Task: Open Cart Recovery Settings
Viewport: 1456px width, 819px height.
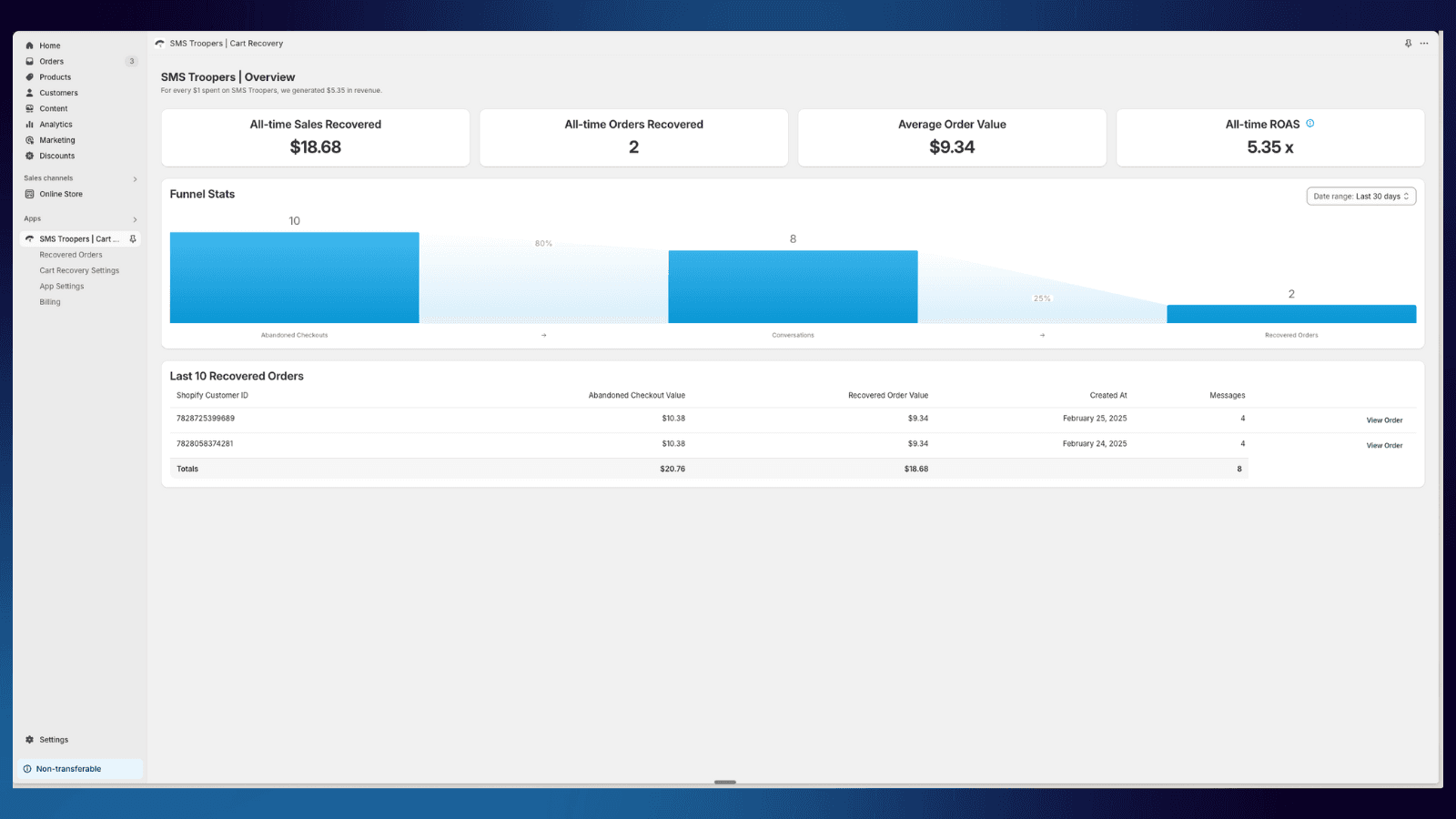Action: 79,270
